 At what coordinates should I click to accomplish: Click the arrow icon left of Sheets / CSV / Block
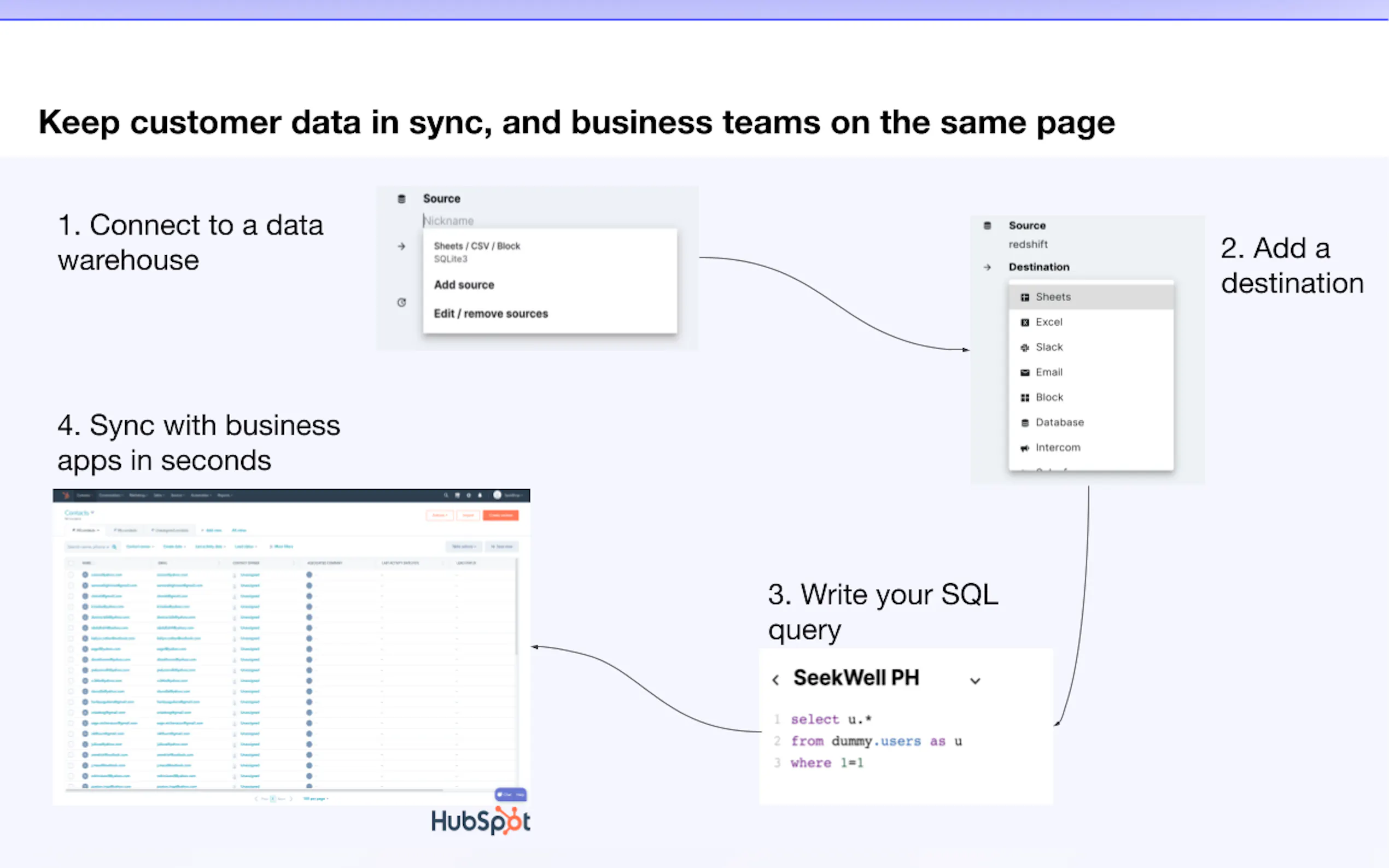(401, 247)
